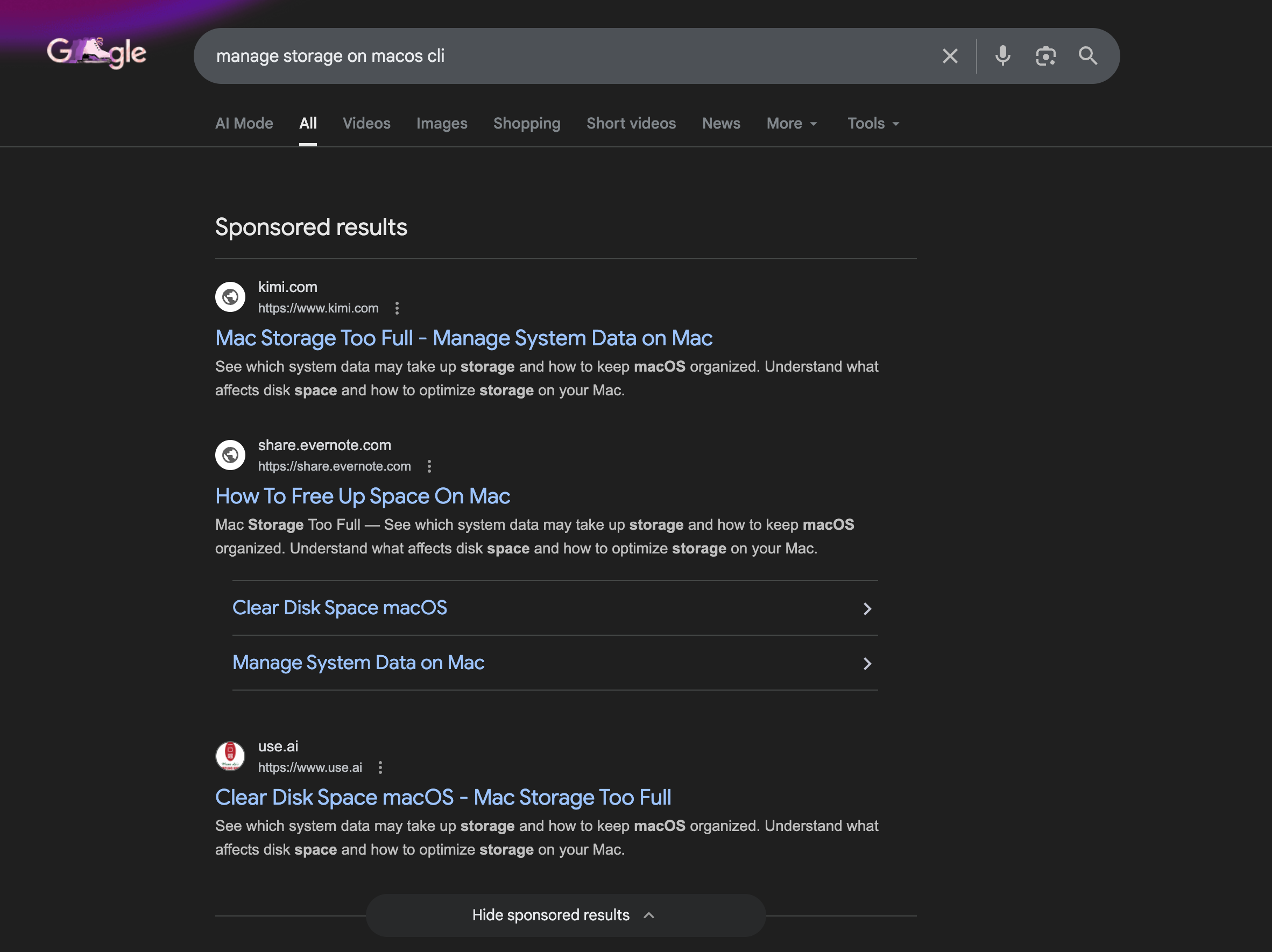The height and width of the screenshot is (952, 1272).
Task: Open three-dot menu next to kimi.com URL
Action: click(x=397, y=308)
